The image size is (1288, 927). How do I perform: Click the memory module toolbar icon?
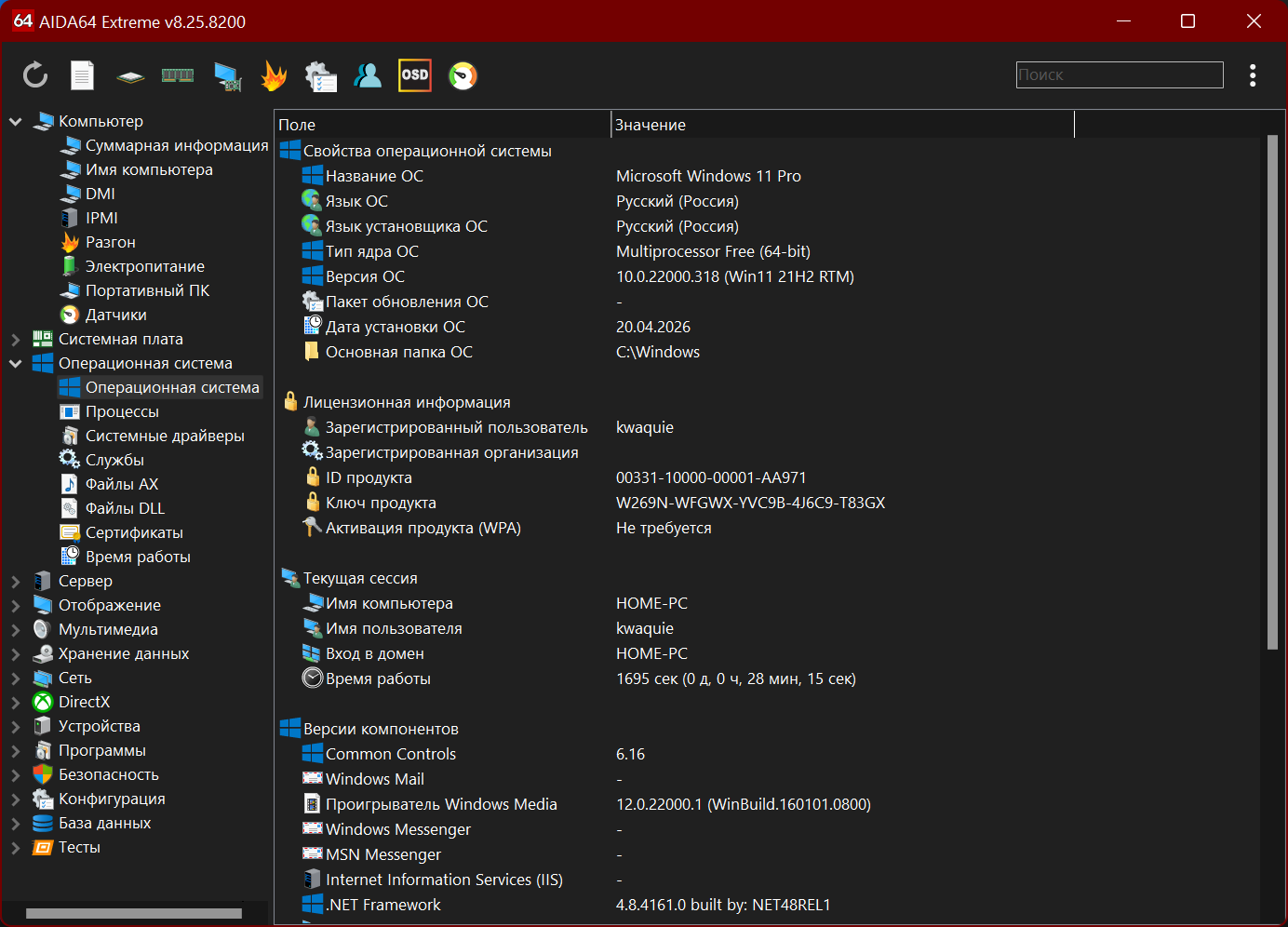point(178,75)
